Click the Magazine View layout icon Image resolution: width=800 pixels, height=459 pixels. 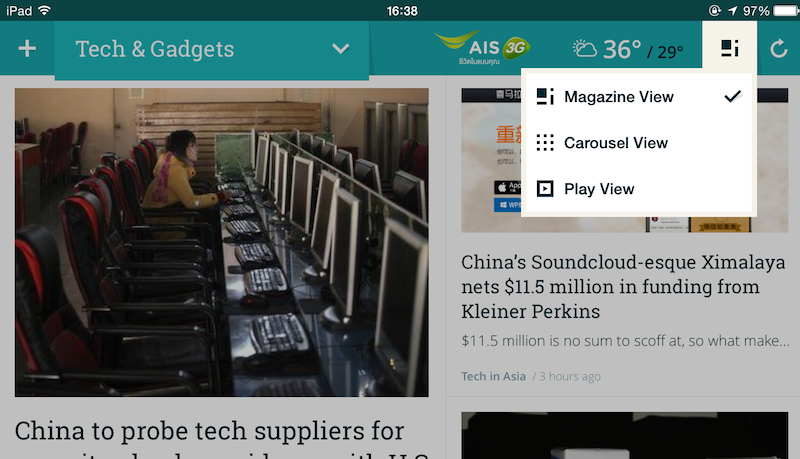click(545, 96)
